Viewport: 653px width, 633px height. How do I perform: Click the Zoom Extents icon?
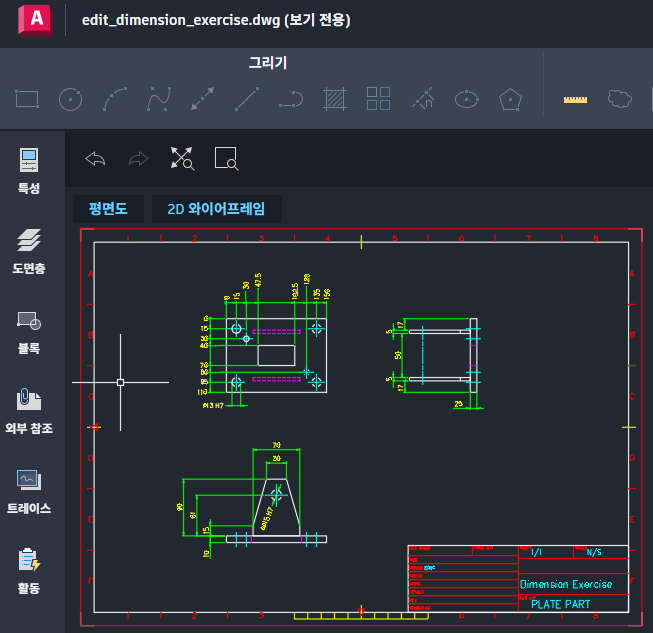[182, 158]
